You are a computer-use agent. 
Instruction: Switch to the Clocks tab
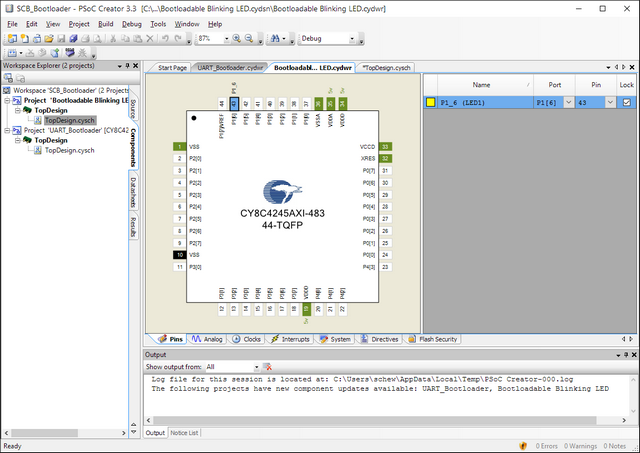[x=247, y=339]
